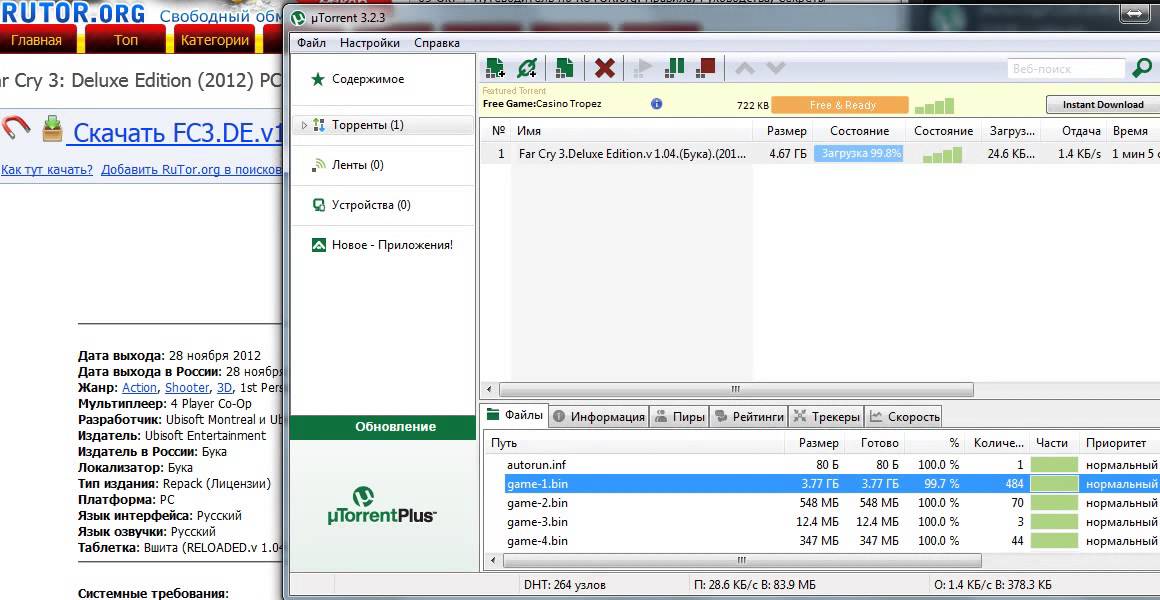Click the red X Remove torrent icon
This screenshot has height=600, width=1160.
point(604,69)
